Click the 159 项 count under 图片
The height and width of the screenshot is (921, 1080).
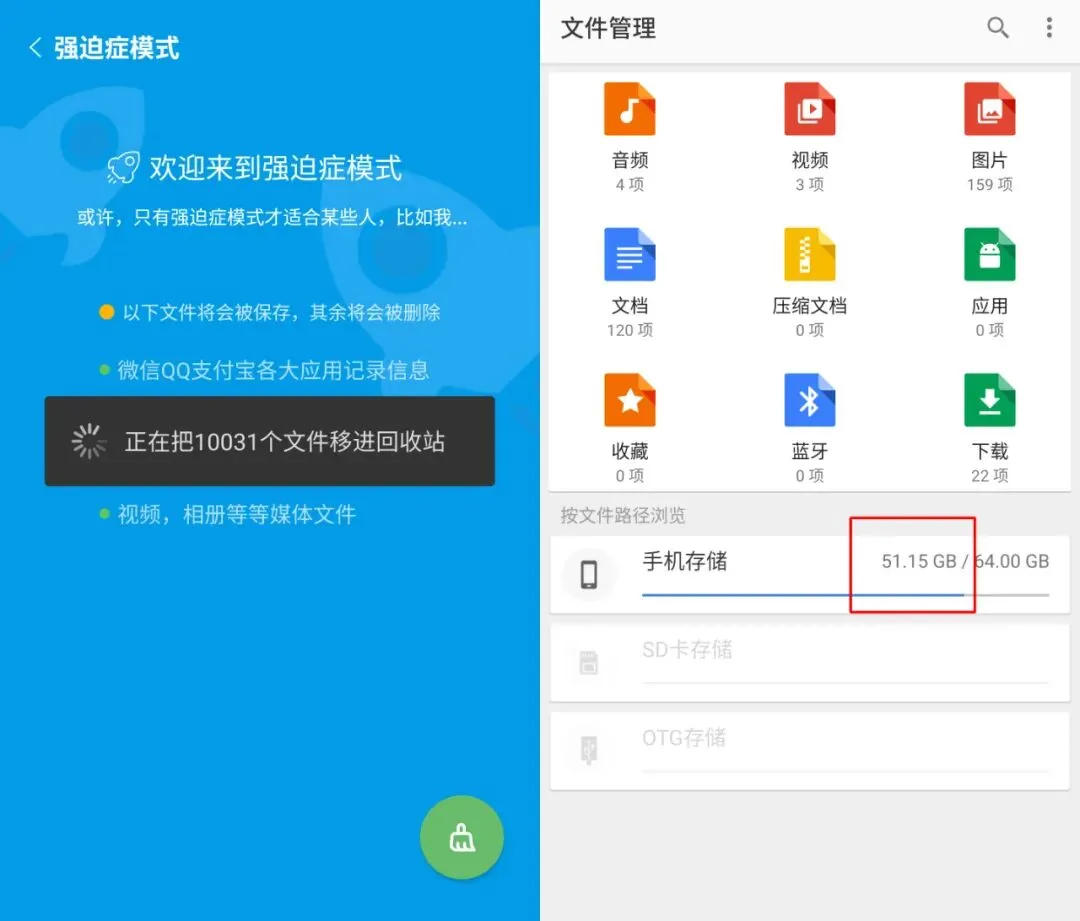(989, 185)
